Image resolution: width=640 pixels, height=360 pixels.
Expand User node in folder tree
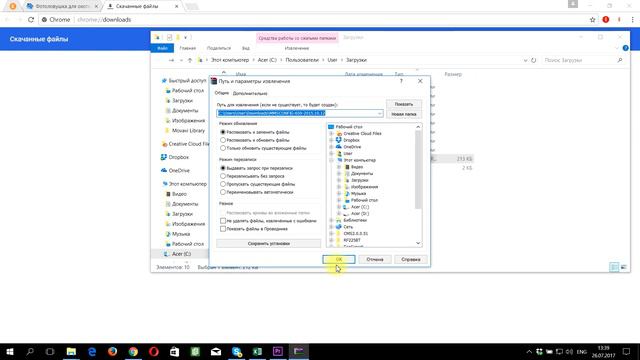(331, 153)
